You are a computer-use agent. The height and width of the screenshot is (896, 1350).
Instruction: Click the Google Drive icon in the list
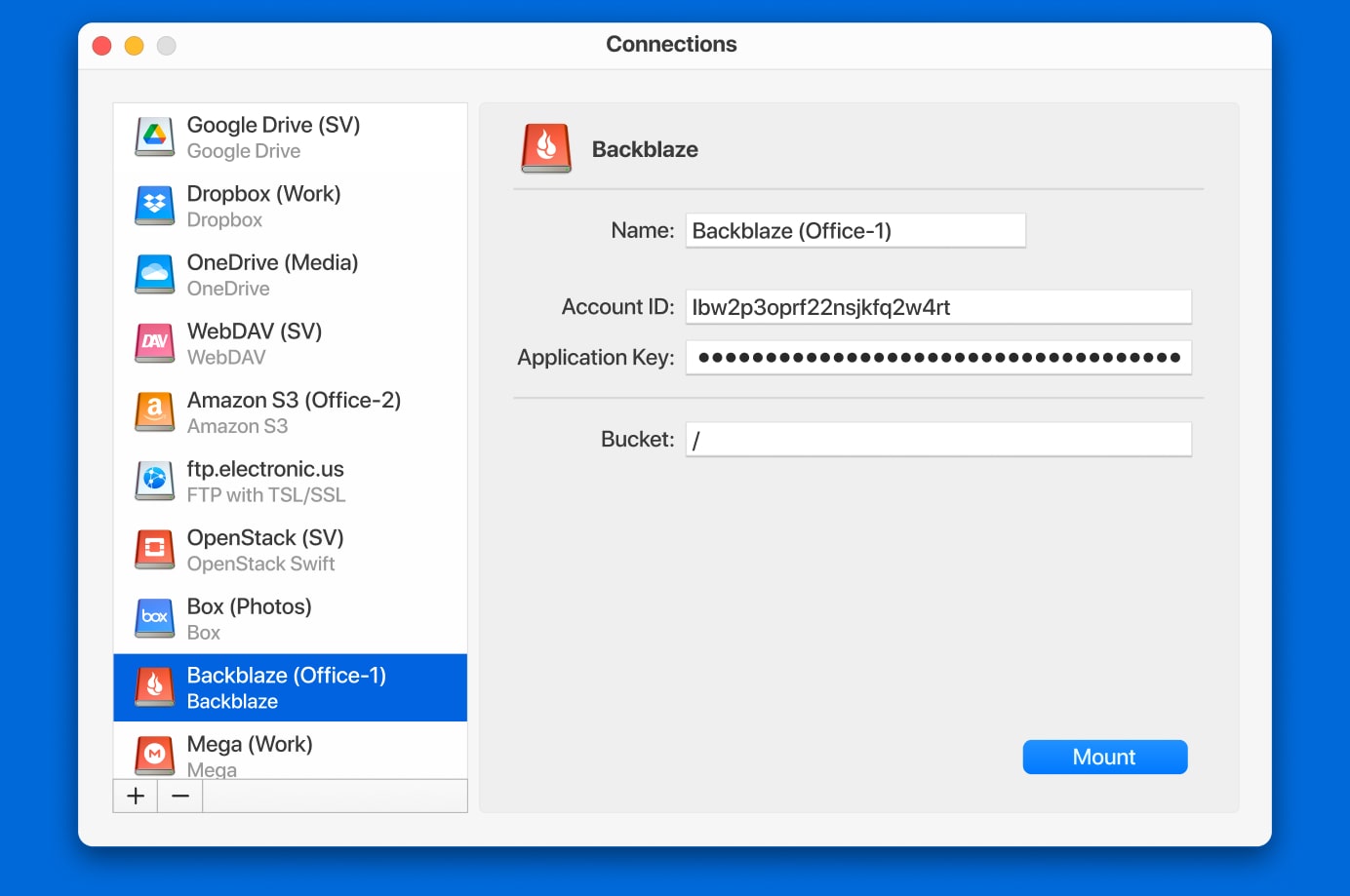click(155, 137)
